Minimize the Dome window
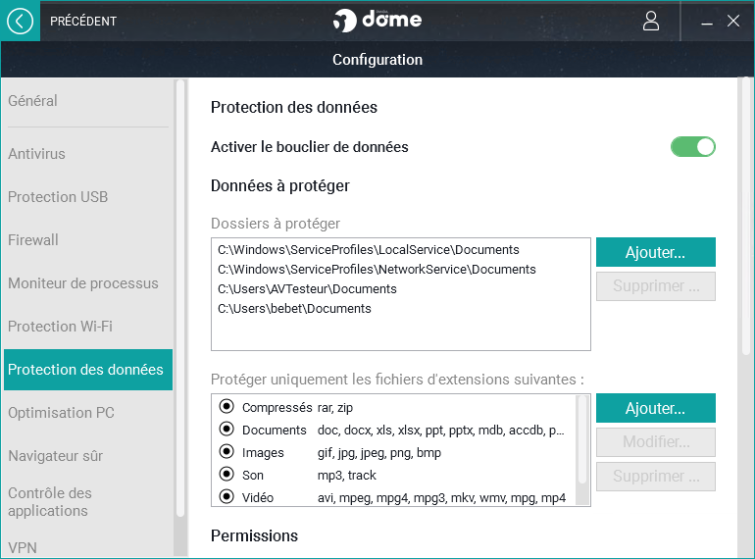 tap(707, 21)
